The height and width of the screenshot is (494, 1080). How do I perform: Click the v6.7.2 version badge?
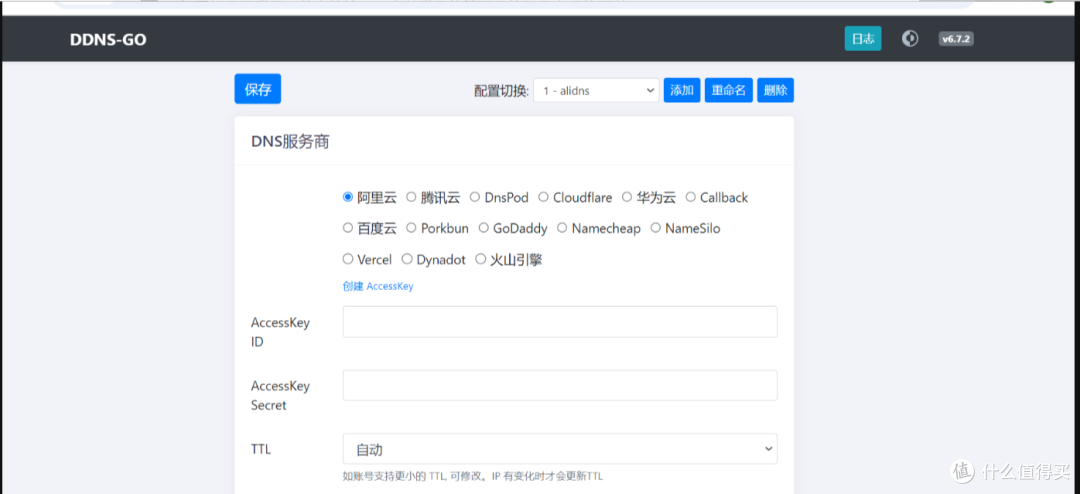pos(956,39)
